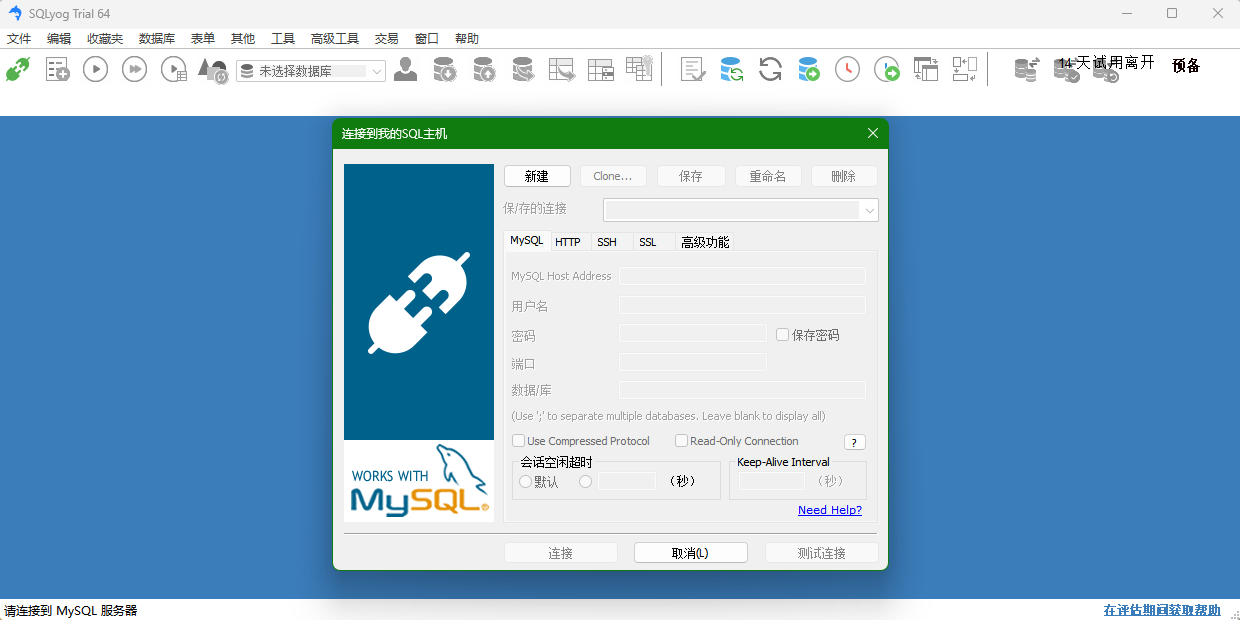This screenshot has height=620, width=1240.
Task: Tick the Read-Only Connection checkbox
Action: click(682, 441)
